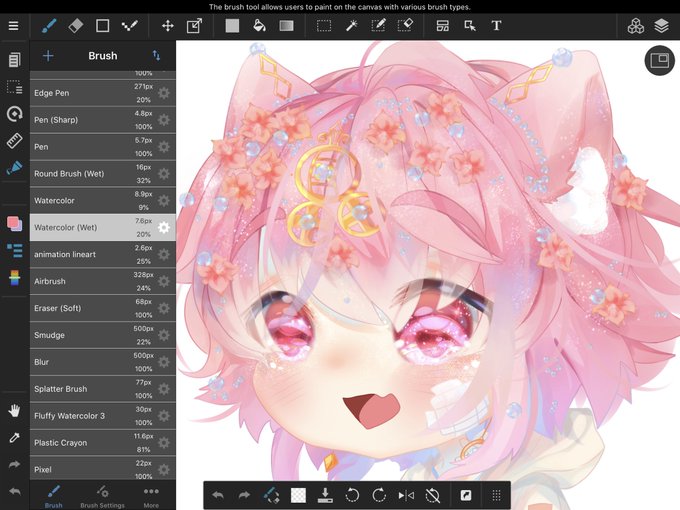Select the Text tool
The height and width of the screenshot is (510, 680).
pos(497,26)
